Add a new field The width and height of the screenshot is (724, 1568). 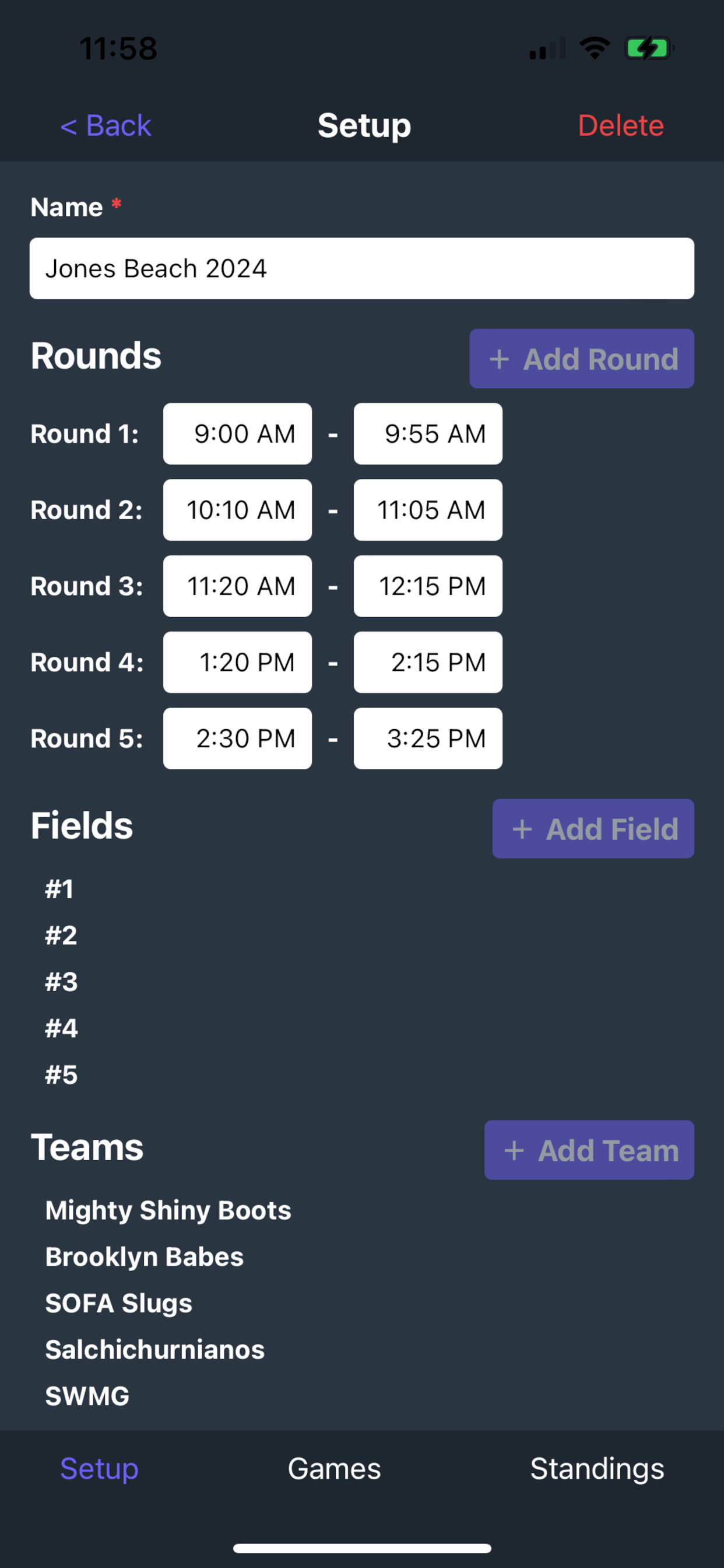tap(593, 828)
